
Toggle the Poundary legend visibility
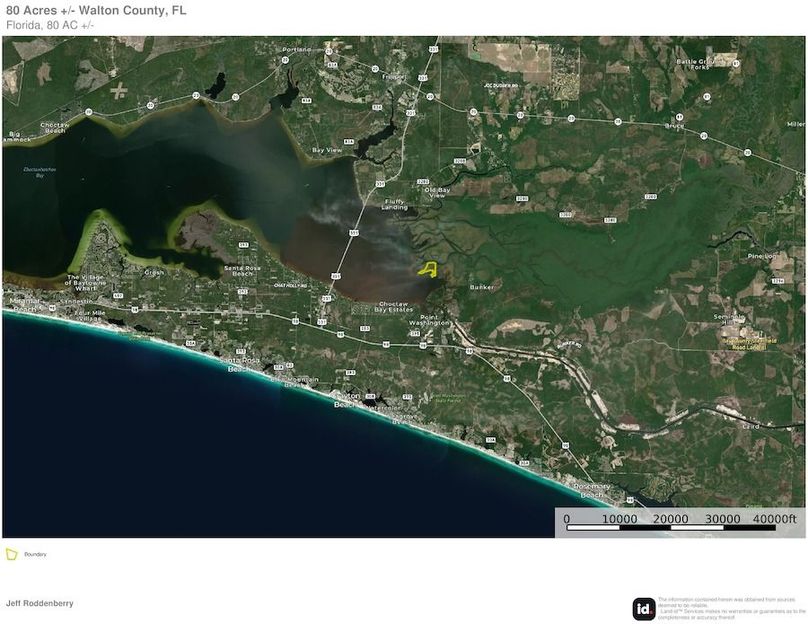pyautogui.click(x=35, y=555)
